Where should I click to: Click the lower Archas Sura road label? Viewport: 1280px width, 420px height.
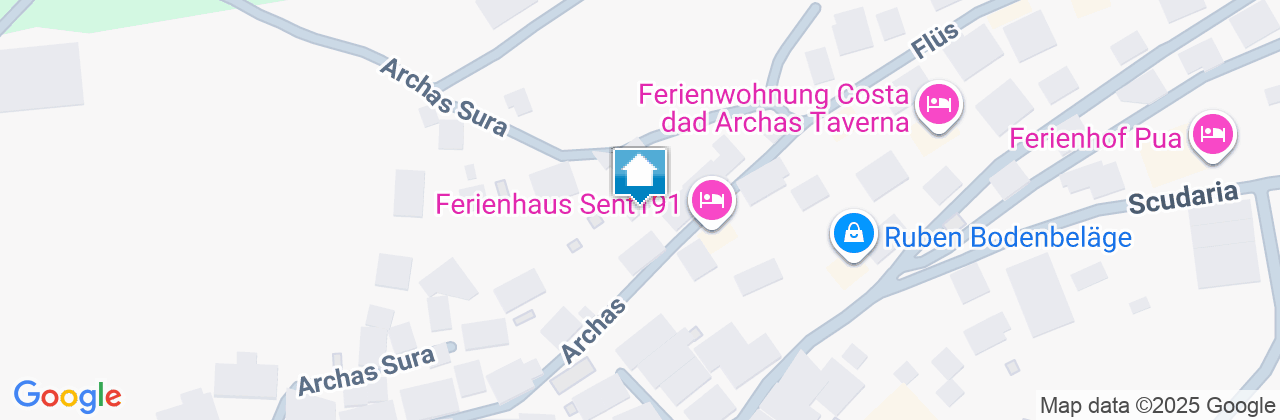[x=367, y=372]
